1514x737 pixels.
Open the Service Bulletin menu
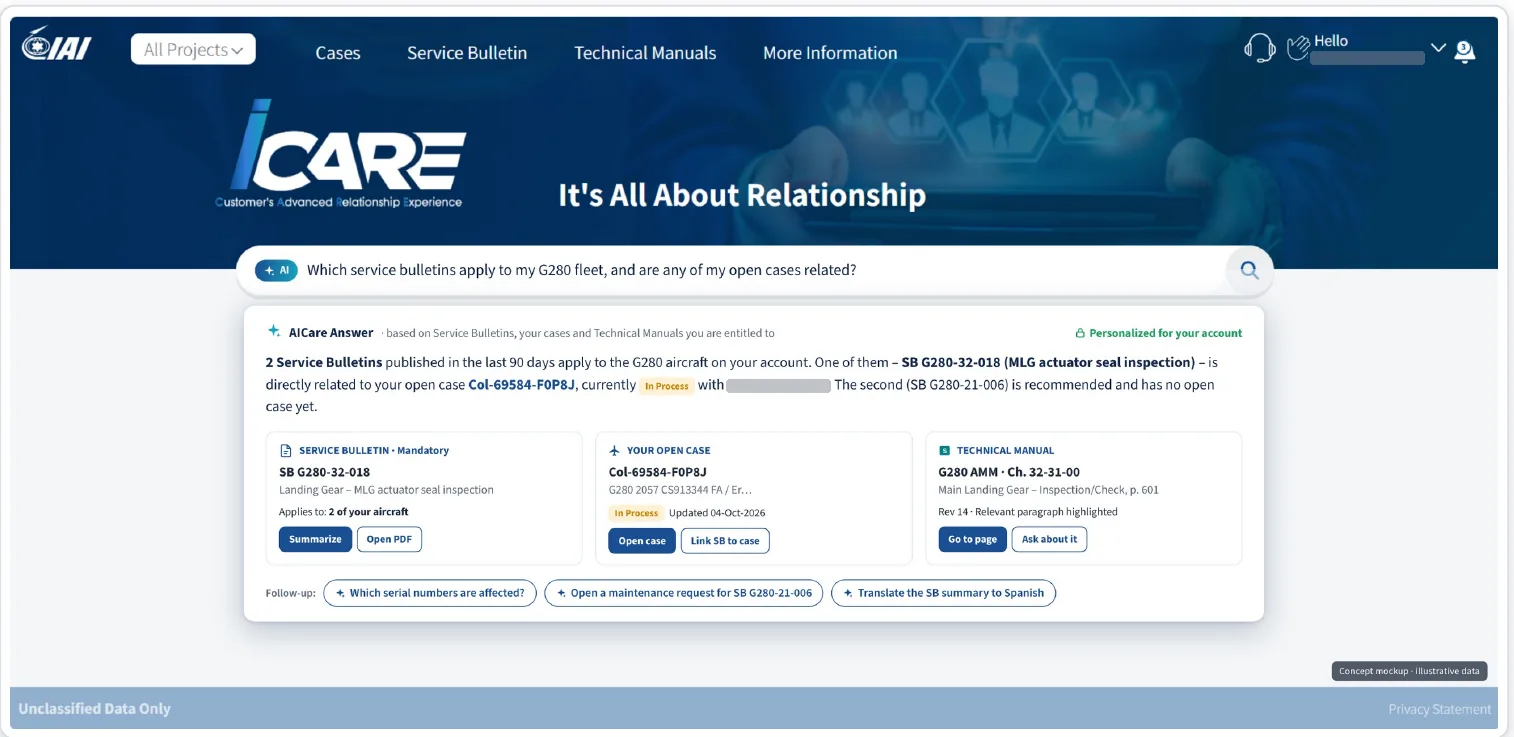[467, 53]
